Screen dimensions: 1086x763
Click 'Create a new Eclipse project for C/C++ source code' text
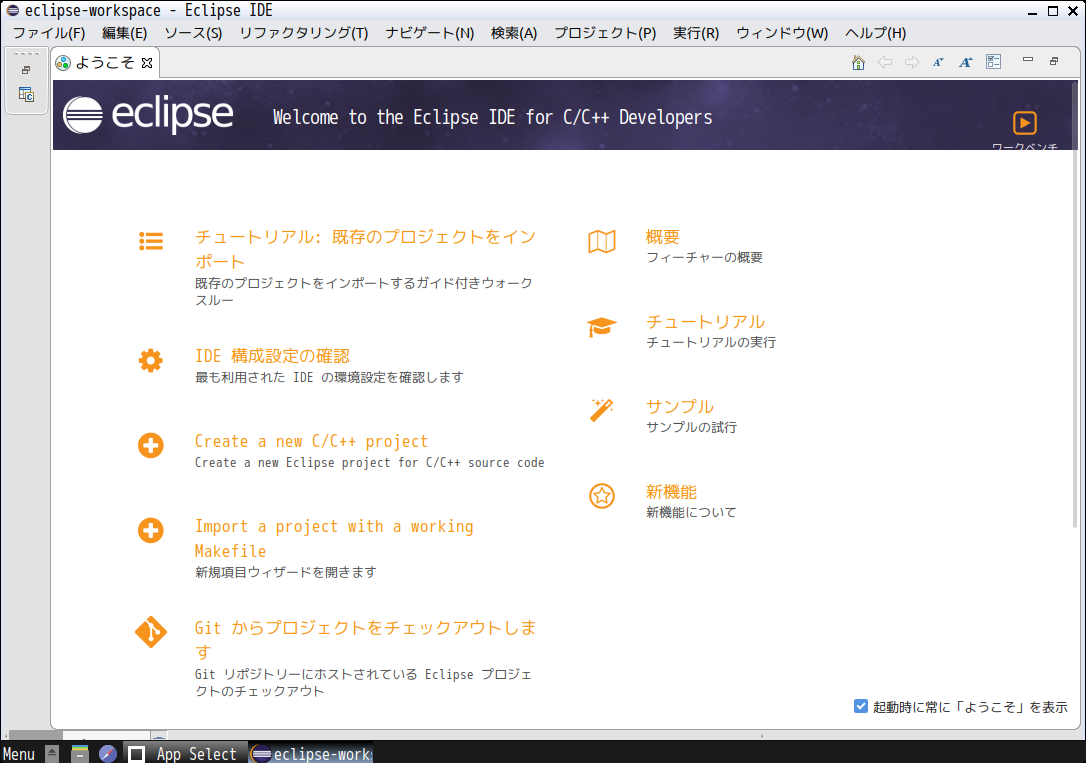[369, 463]
